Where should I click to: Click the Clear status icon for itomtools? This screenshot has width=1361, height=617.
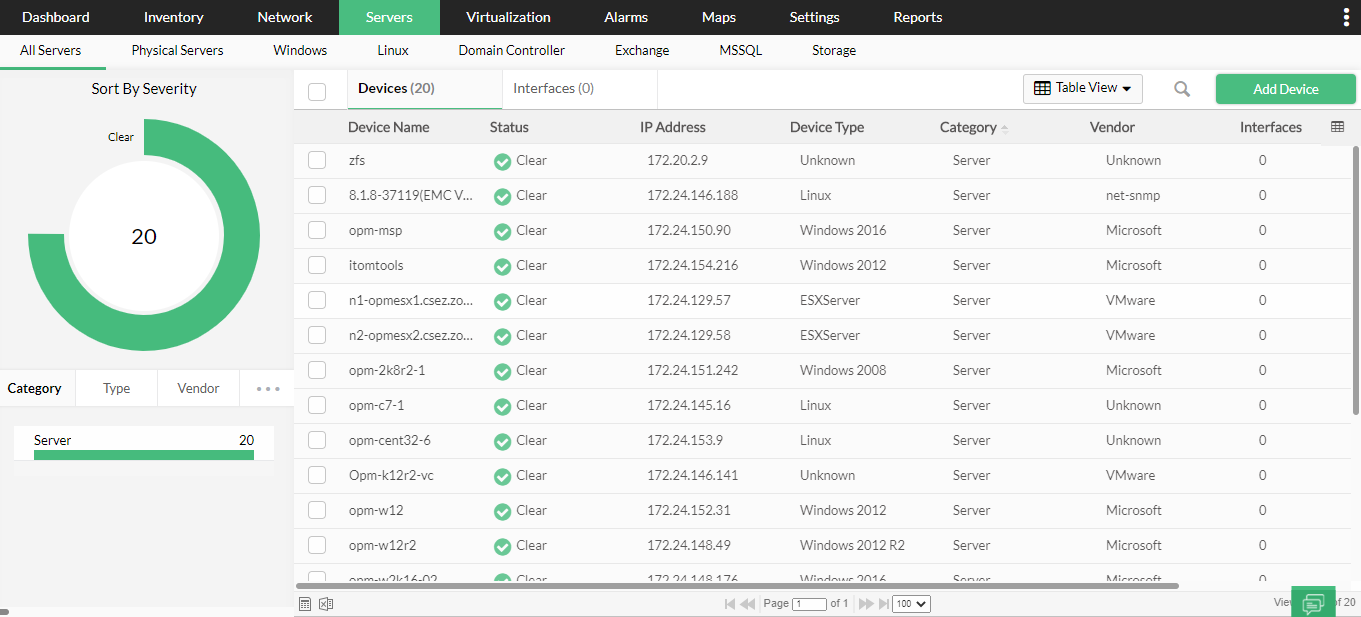tap(503, 266)
